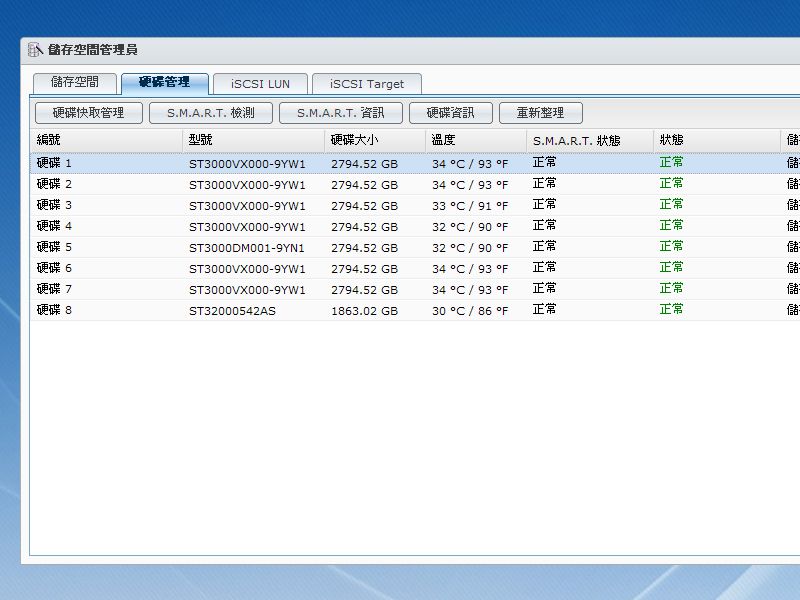Screen dimensions: 800x600
Task: Click the Storage Manager window title icon
Action: 35,50
